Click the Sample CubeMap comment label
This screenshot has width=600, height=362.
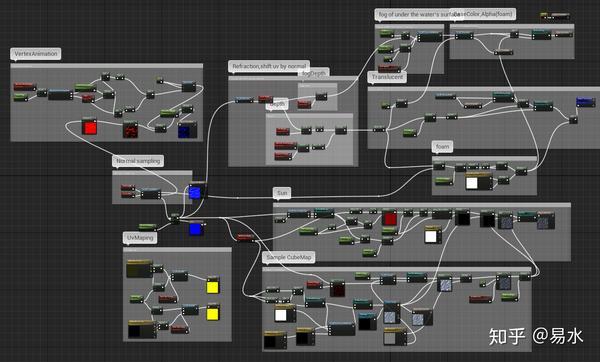(x=289, y=257)
